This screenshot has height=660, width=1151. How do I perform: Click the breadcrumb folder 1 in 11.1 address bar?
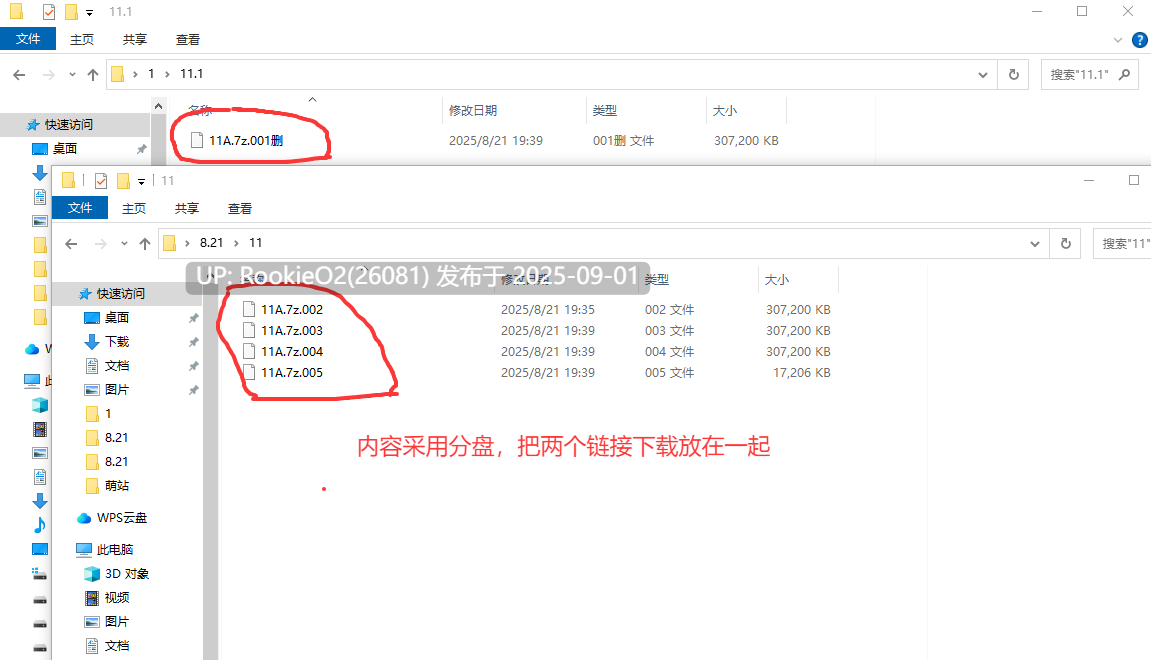coord(151,73)
